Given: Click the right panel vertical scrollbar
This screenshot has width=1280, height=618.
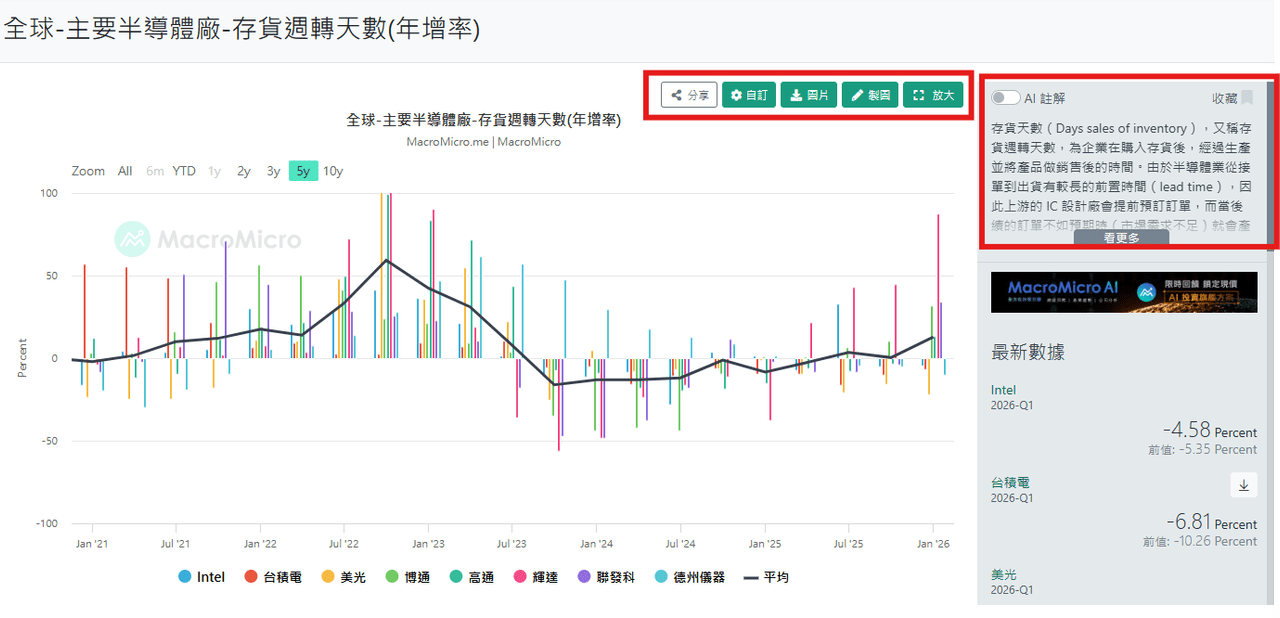Looking at the screenshot, I should [x=1272, y=340].
